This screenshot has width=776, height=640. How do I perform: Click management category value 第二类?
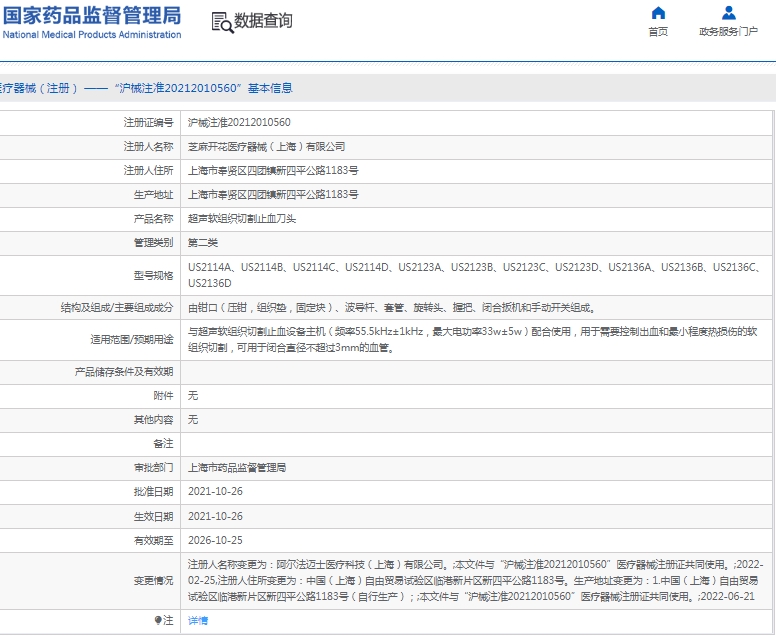pos(203,243)
